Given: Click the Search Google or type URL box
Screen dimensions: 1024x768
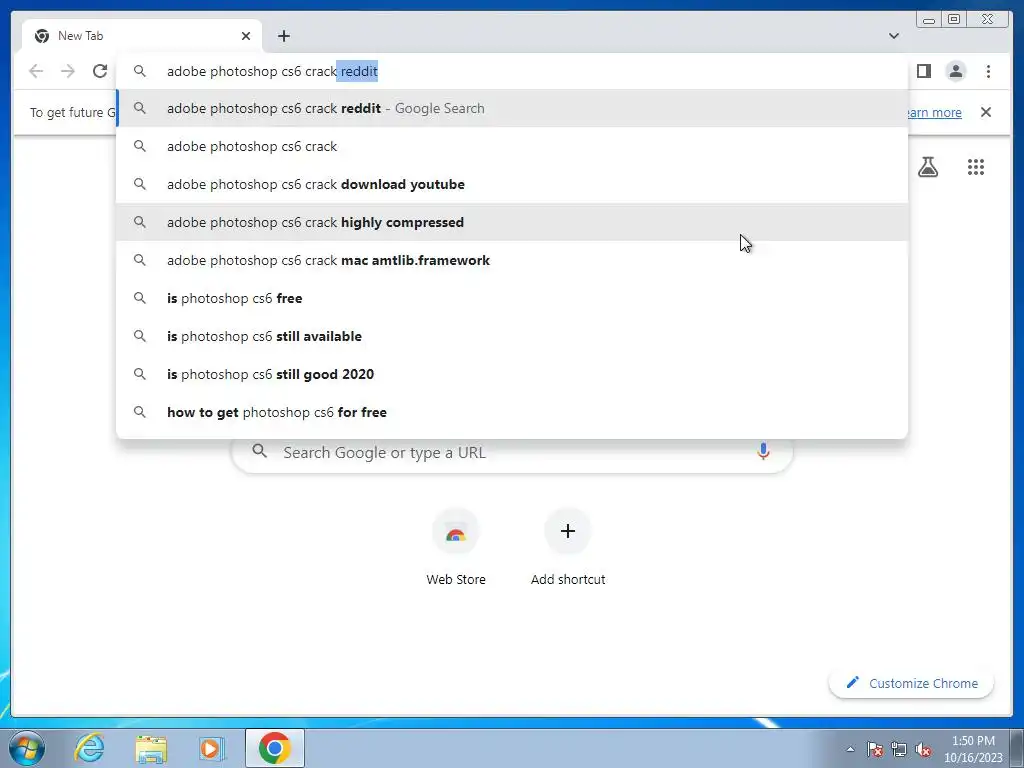Looking at the screenshot, I should click(512, 453).
